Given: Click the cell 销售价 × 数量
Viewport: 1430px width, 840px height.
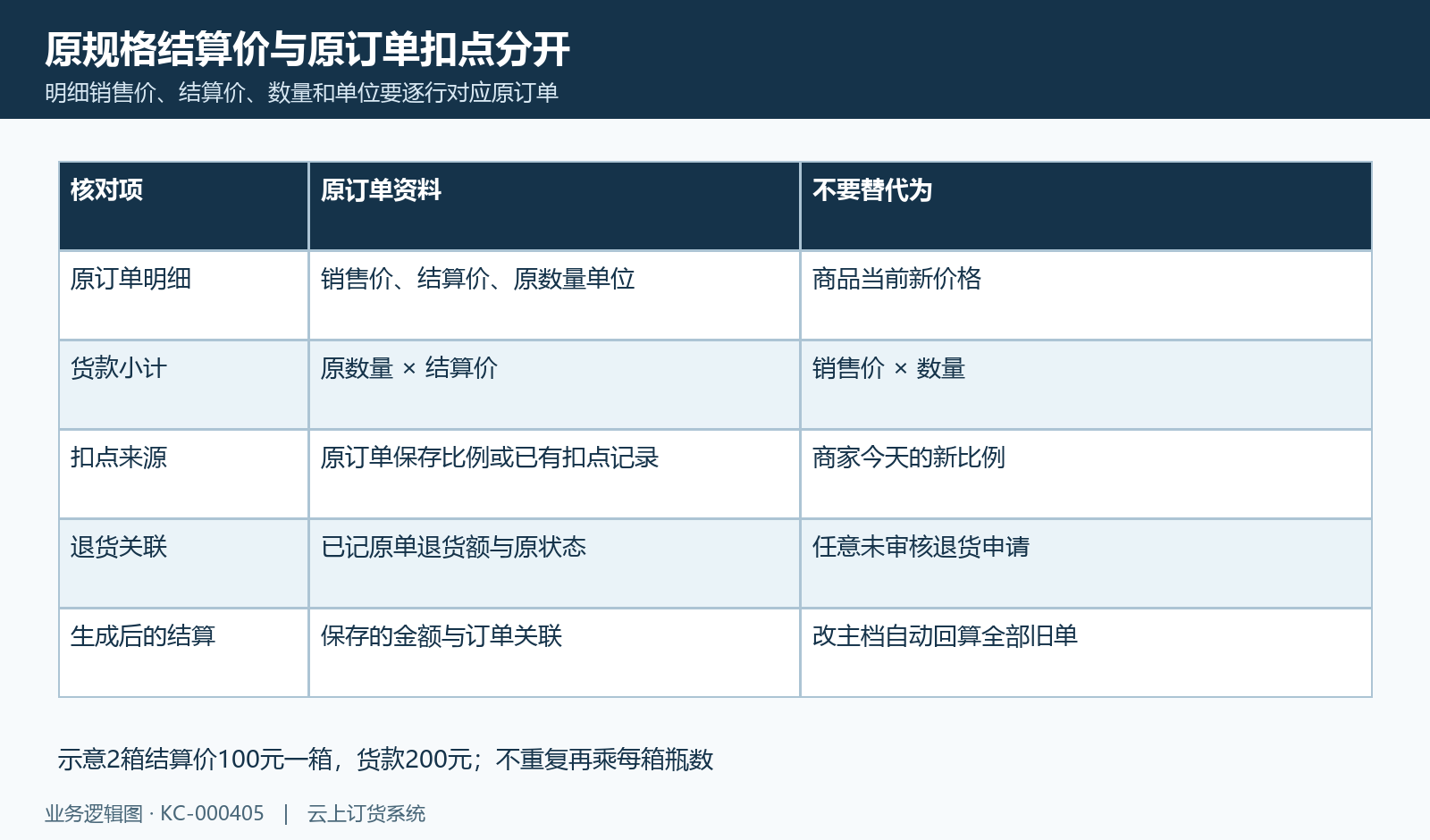Looking at the screenshot, I should click(x=1086, y=385).
